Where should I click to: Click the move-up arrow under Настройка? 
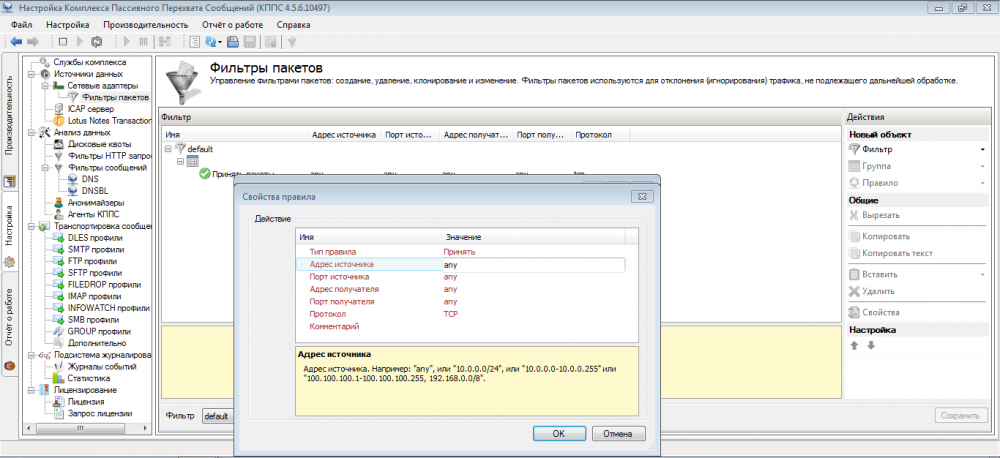pos(855,346)
